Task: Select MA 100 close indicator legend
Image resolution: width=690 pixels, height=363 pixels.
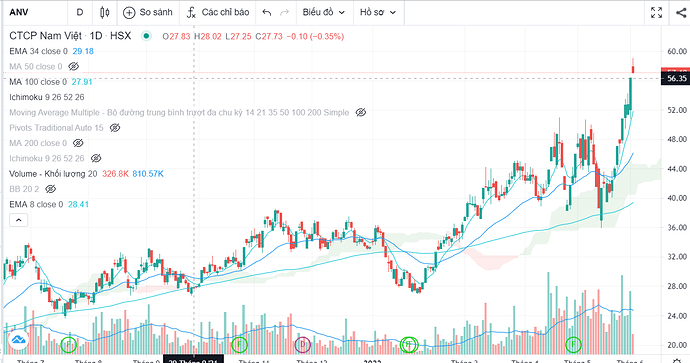Action: (38, 82)
